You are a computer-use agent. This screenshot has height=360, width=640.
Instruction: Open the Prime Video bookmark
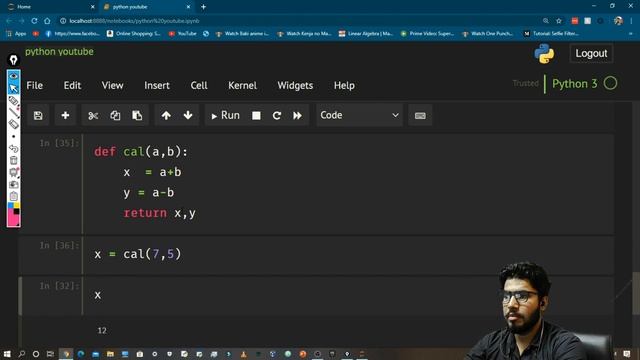tap(427, 33)
